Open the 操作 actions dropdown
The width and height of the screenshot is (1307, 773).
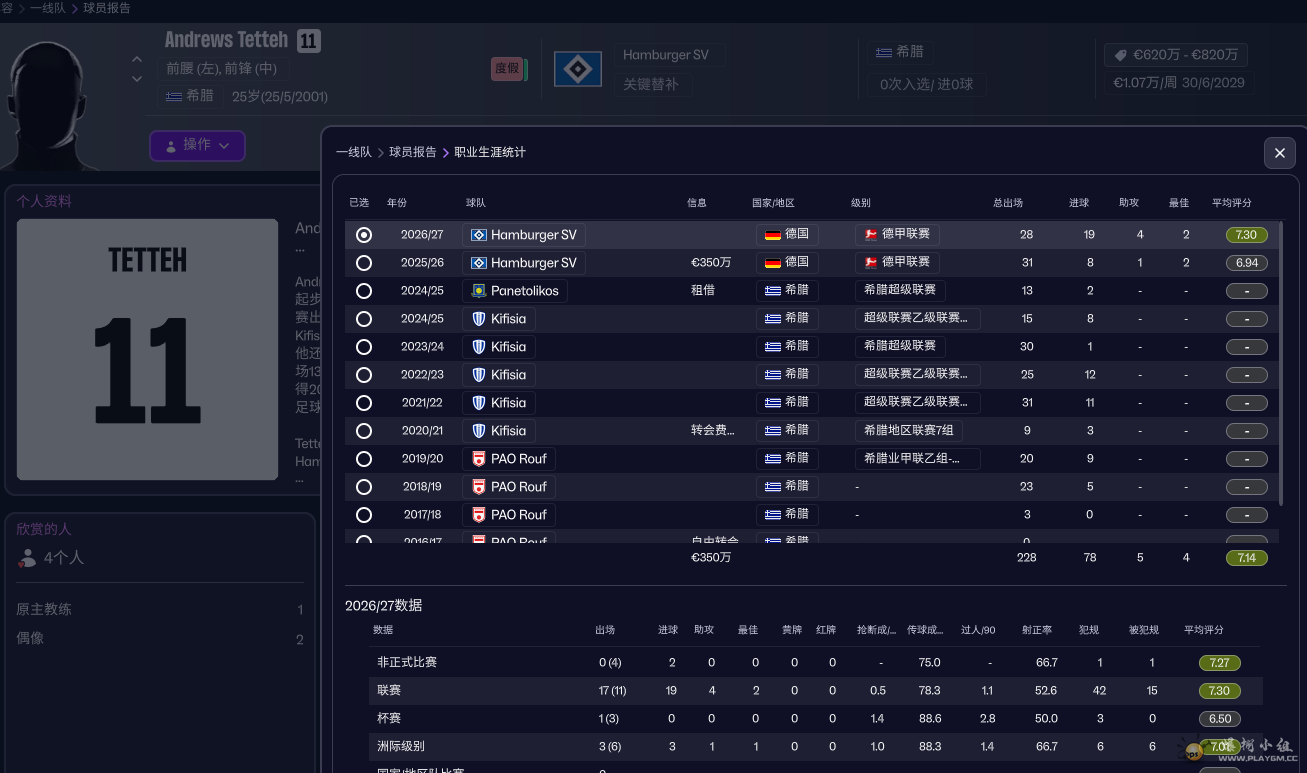[x=197, y=146]
